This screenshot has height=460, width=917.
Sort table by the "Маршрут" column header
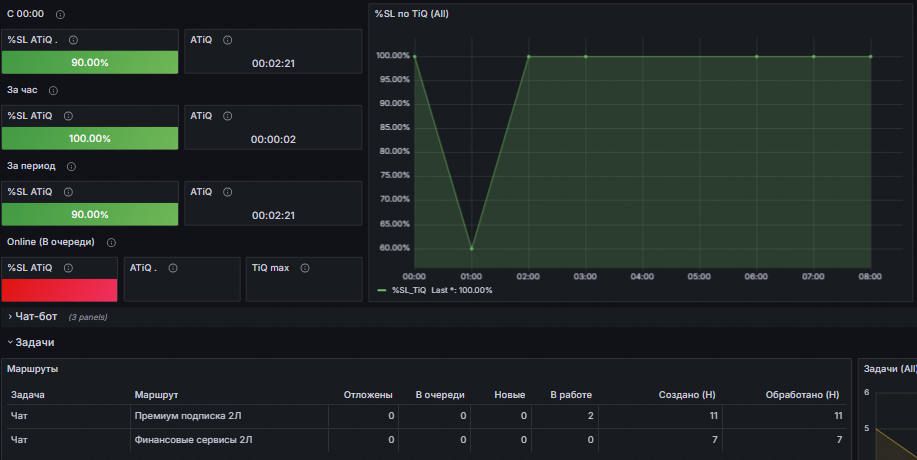pos(155,395)
